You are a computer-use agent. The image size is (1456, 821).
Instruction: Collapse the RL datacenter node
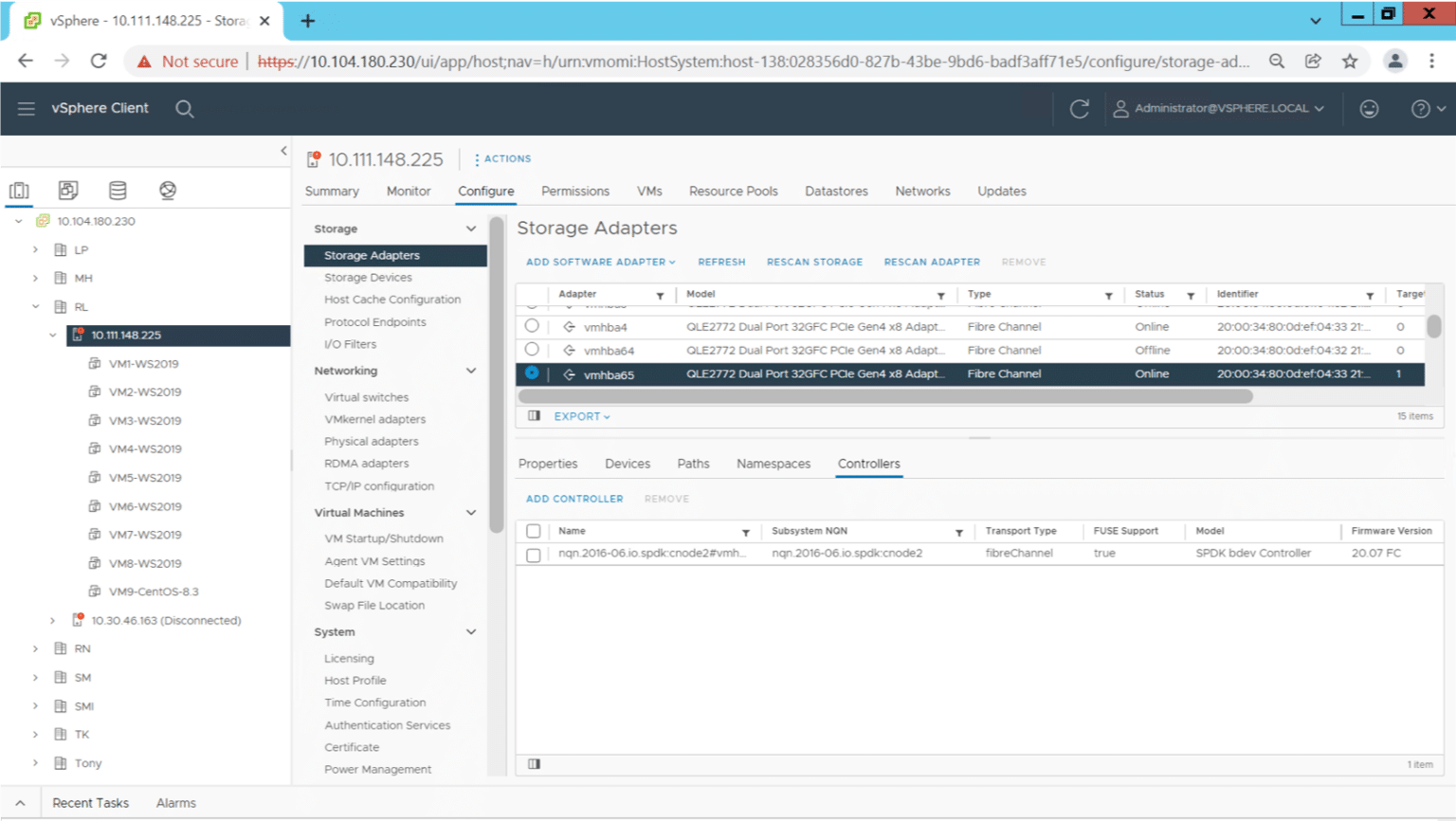(35, 307)
